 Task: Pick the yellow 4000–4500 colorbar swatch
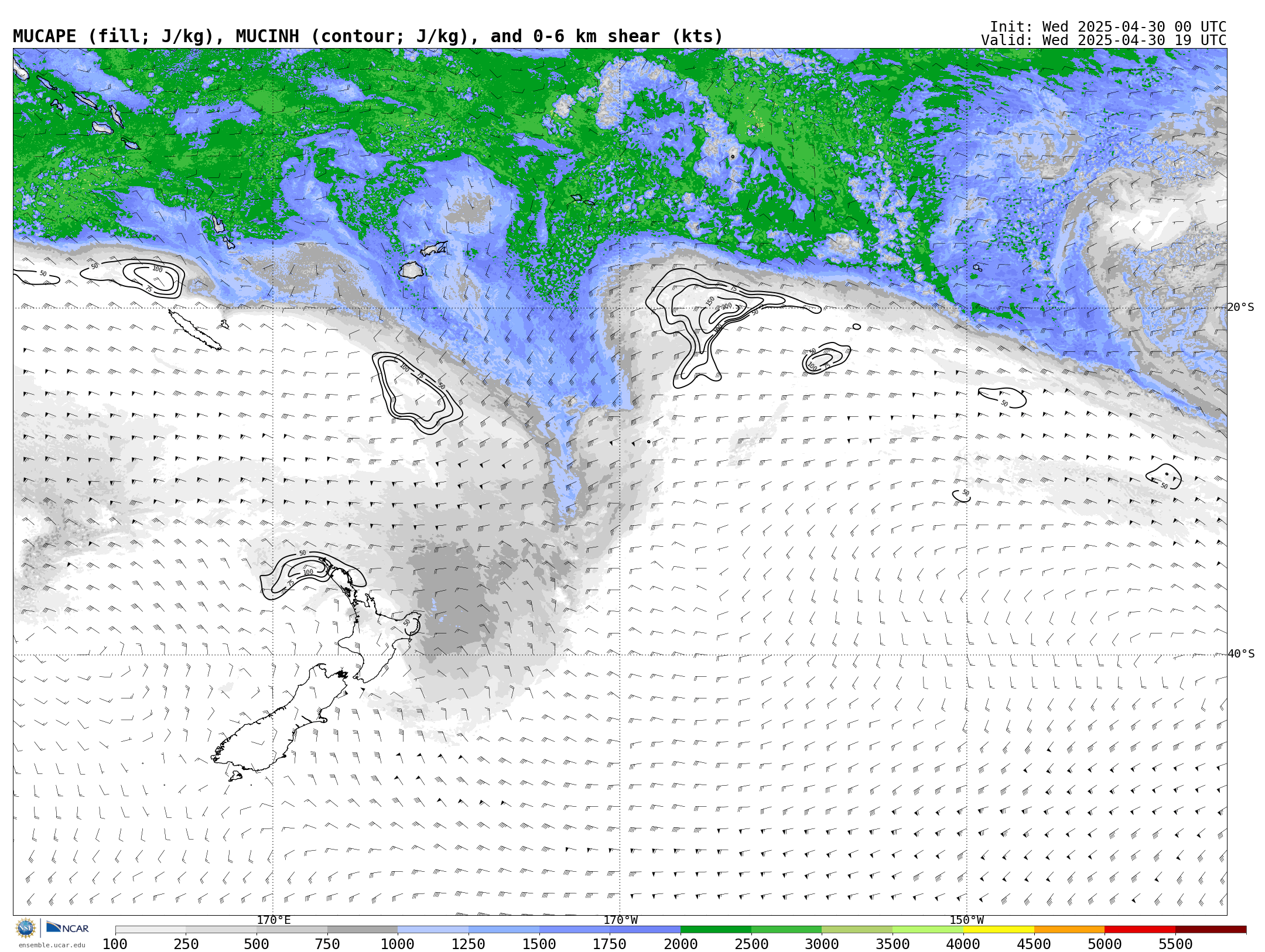click(x=999, y=930)
